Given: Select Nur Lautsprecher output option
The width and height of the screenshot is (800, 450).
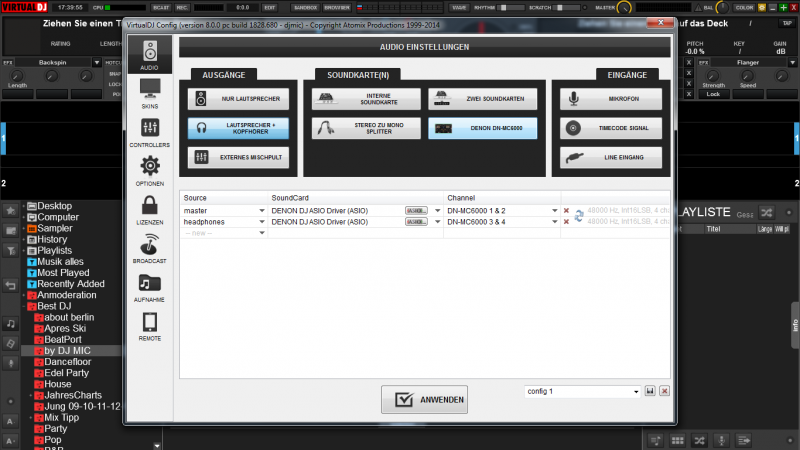Looking at the screenshot, I should (x=238, y=99).
